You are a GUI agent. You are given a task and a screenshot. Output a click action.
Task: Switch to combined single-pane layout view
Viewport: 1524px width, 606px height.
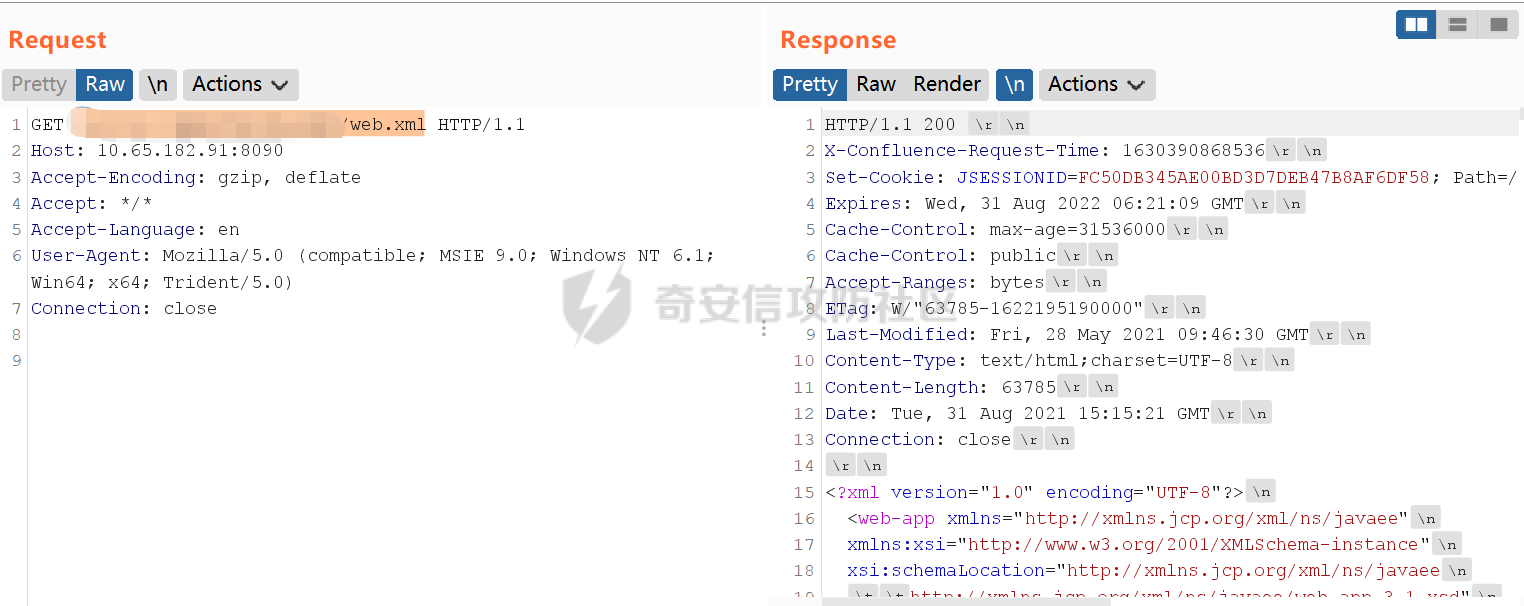point(1498,25)
